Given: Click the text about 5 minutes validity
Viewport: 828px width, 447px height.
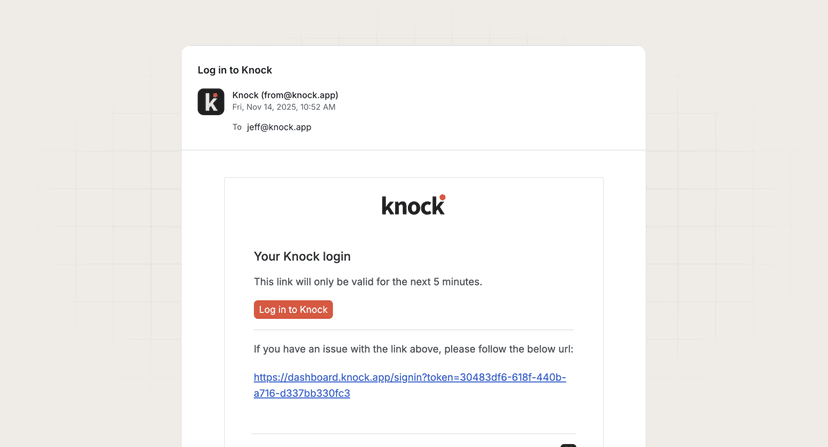Looking at the screenshot, I should point(368,282).
